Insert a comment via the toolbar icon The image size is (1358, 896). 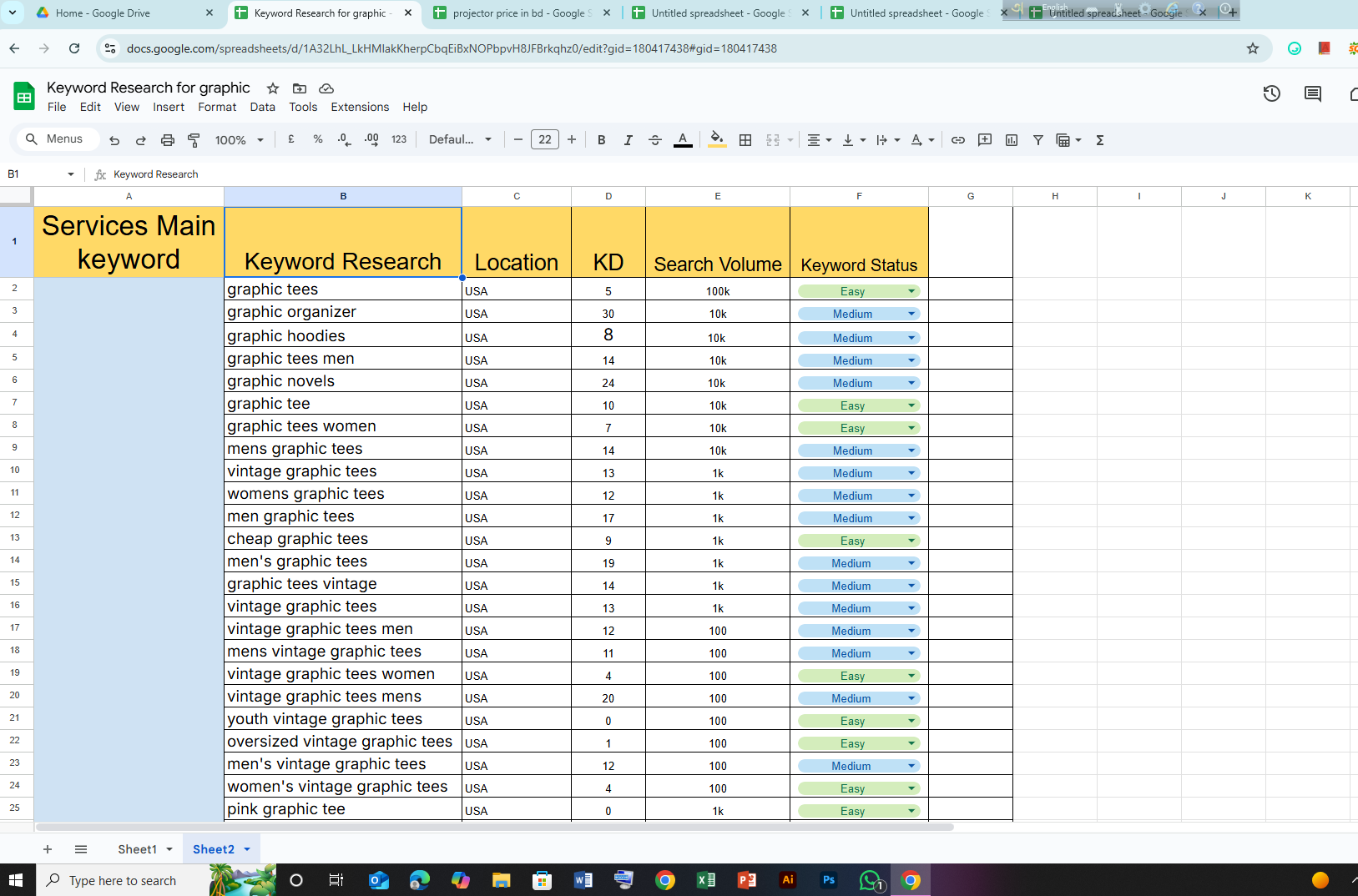click(985, 139)
